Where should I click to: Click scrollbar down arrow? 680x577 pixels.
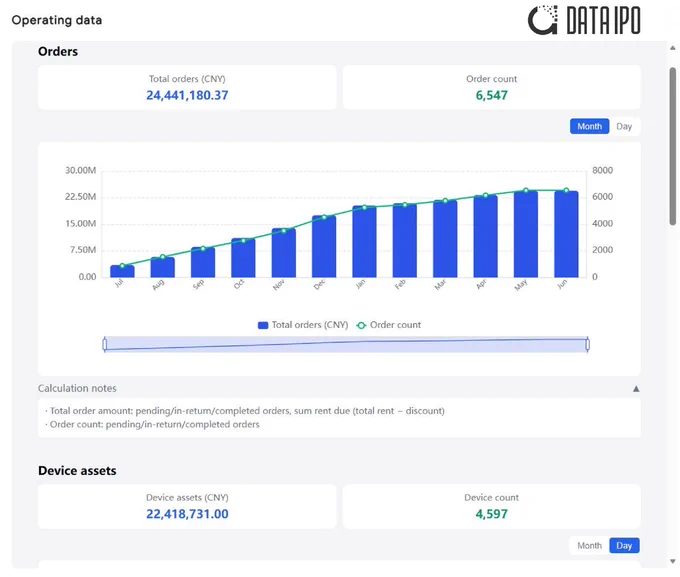click(x=673, y=561)
